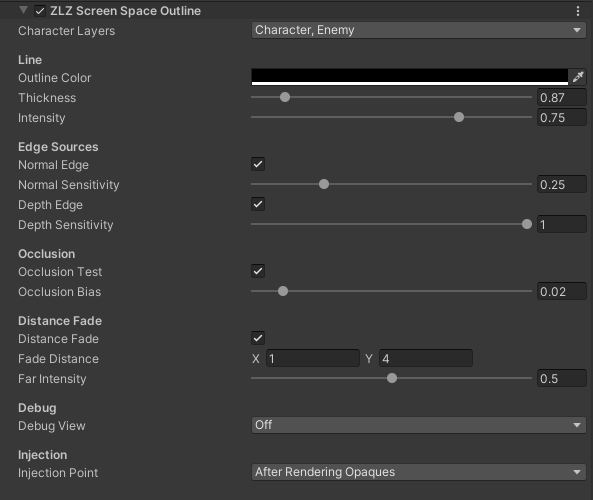Screen dimensions: 593x500
Task: Open the Debug View dropdown
Action: point(419,425)
